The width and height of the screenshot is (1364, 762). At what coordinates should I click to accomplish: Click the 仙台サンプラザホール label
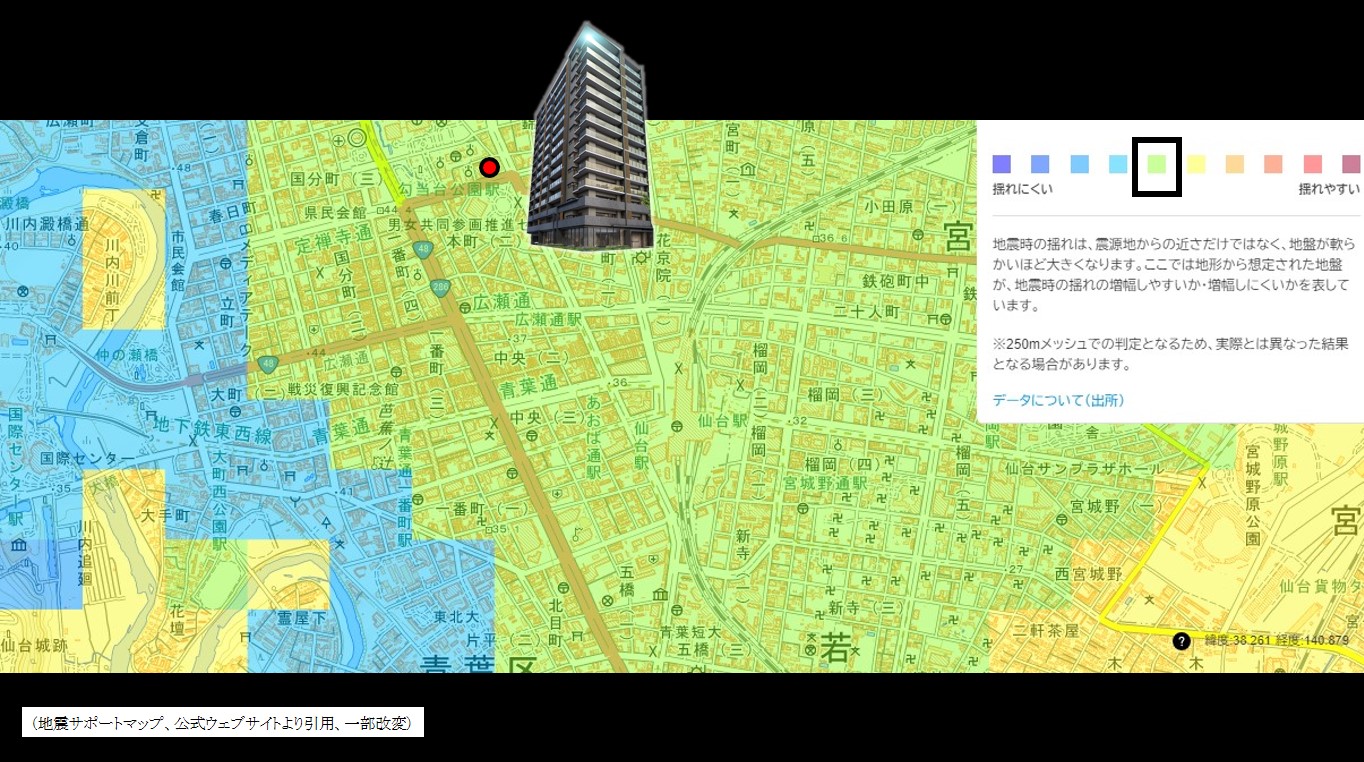point(1084,469)
